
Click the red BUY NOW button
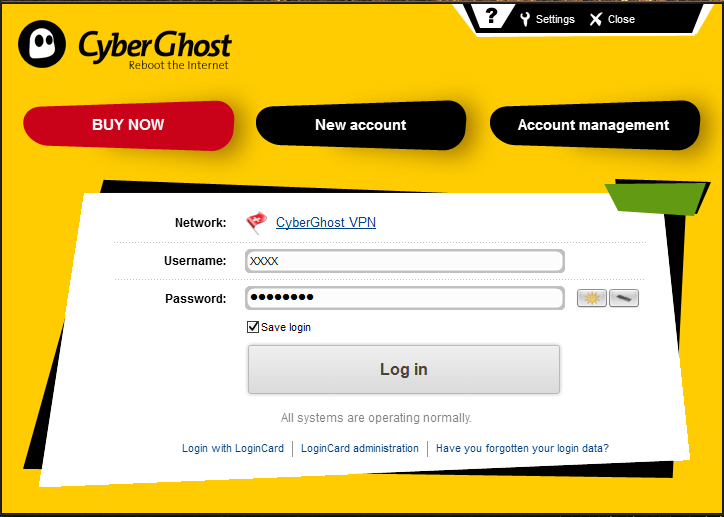pyautogui.click(x=128, y=125)
